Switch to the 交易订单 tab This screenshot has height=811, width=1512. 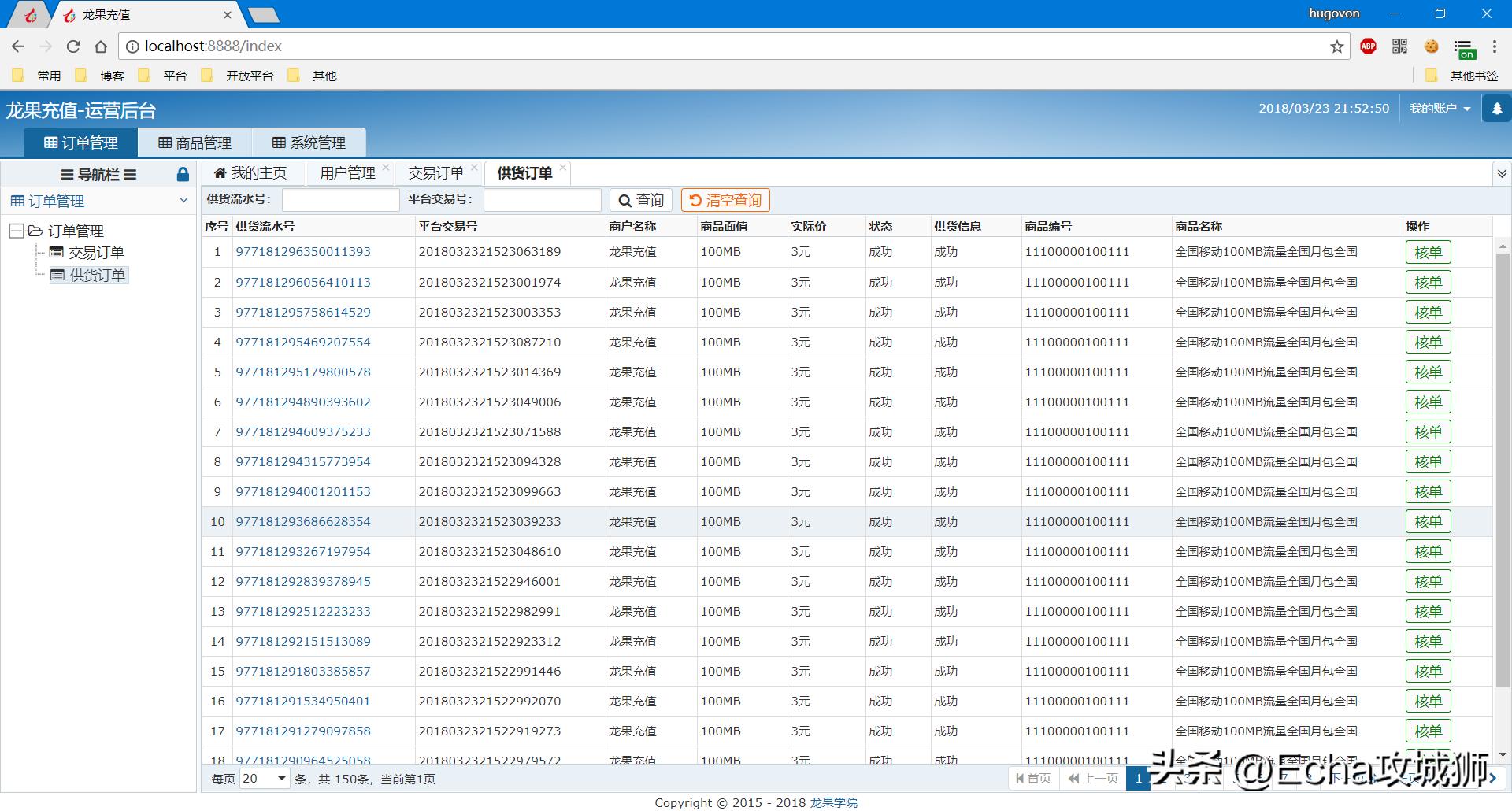438,172
